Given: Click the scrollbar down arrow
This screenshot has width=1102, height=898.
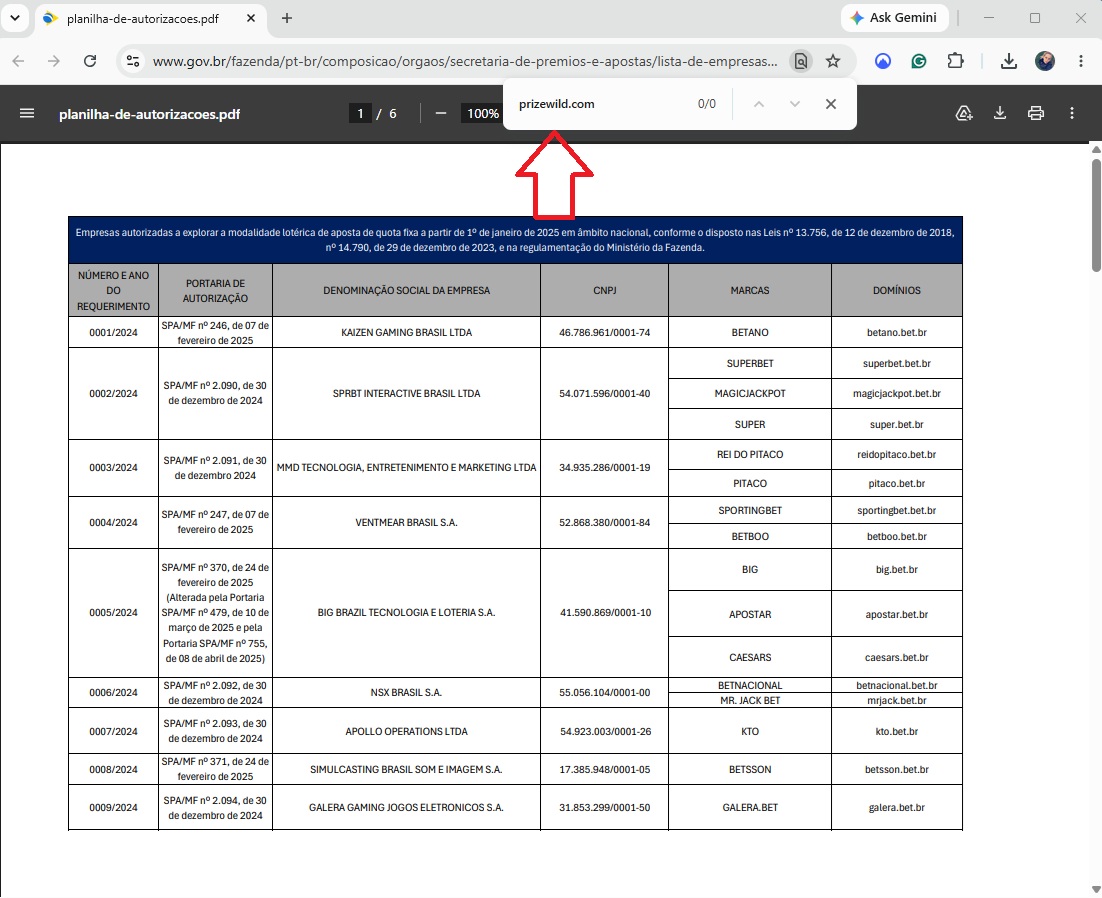Looking at the screenshot, I should point(1096,890).
